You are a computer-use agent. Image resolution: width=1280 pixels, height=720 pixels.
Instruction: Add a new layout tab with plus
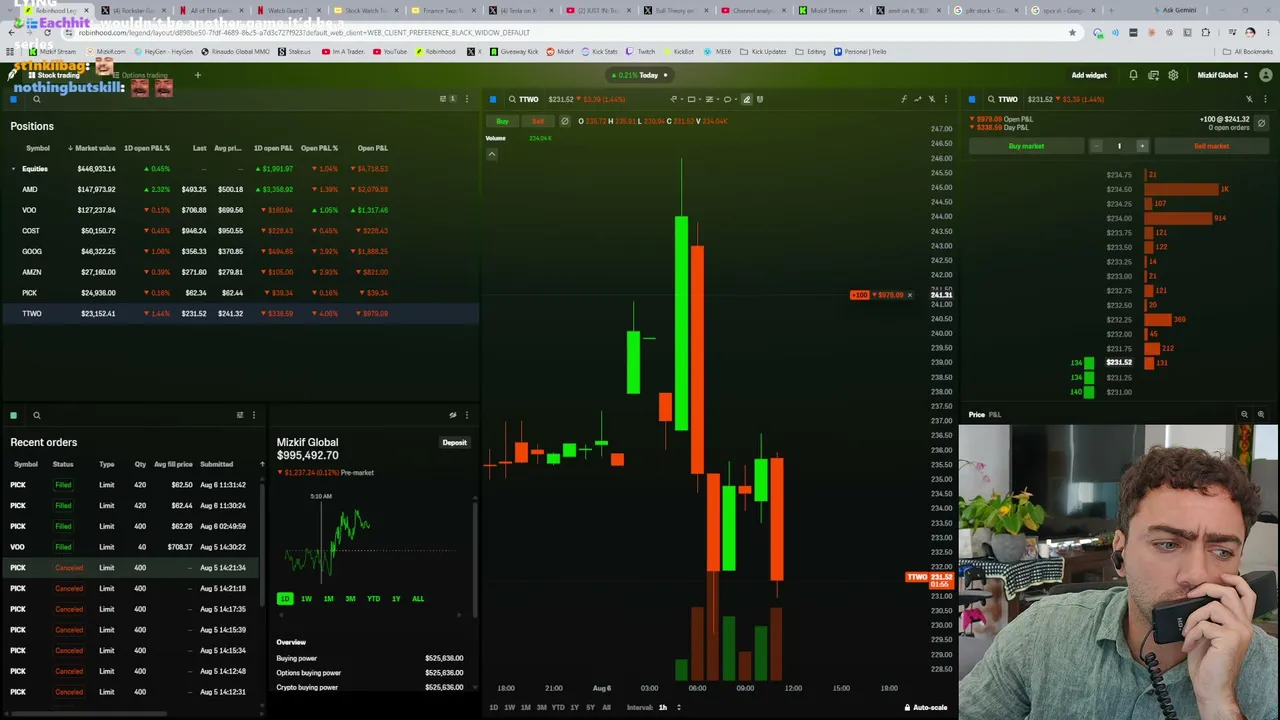[197, 75]
